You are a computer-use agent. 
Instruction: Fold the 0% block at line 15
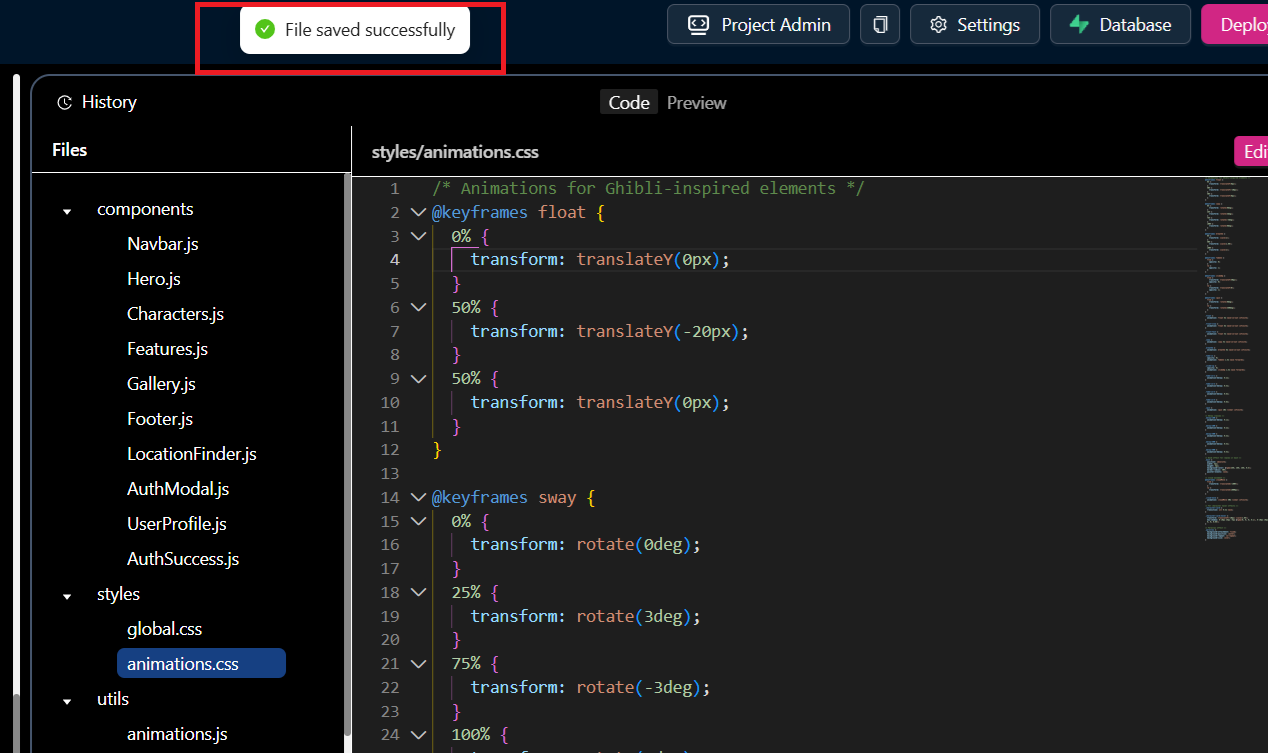[x=418, y=521]
